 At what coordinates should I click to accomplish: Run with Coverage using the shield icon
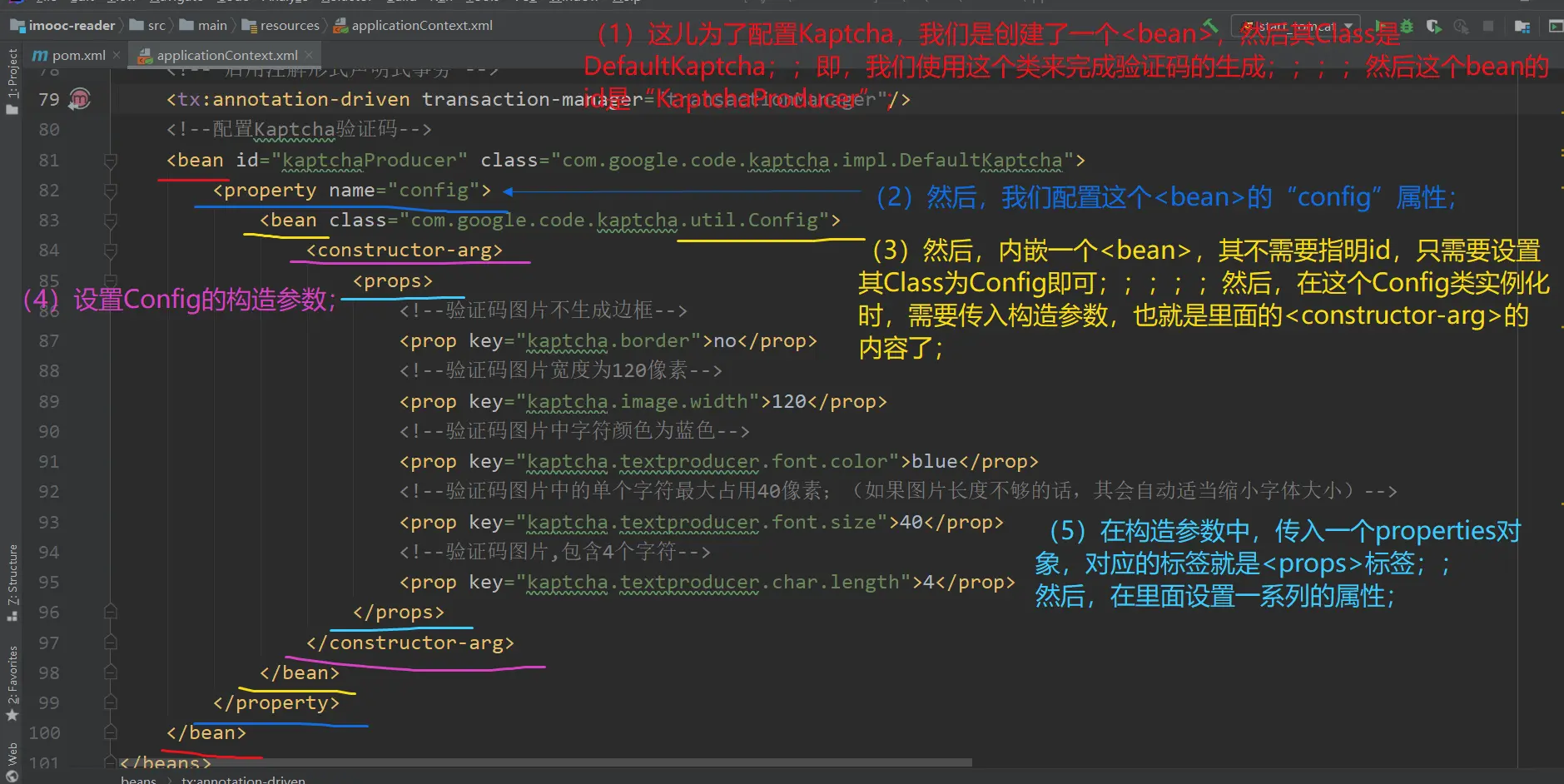click(x=1433, y=27)
